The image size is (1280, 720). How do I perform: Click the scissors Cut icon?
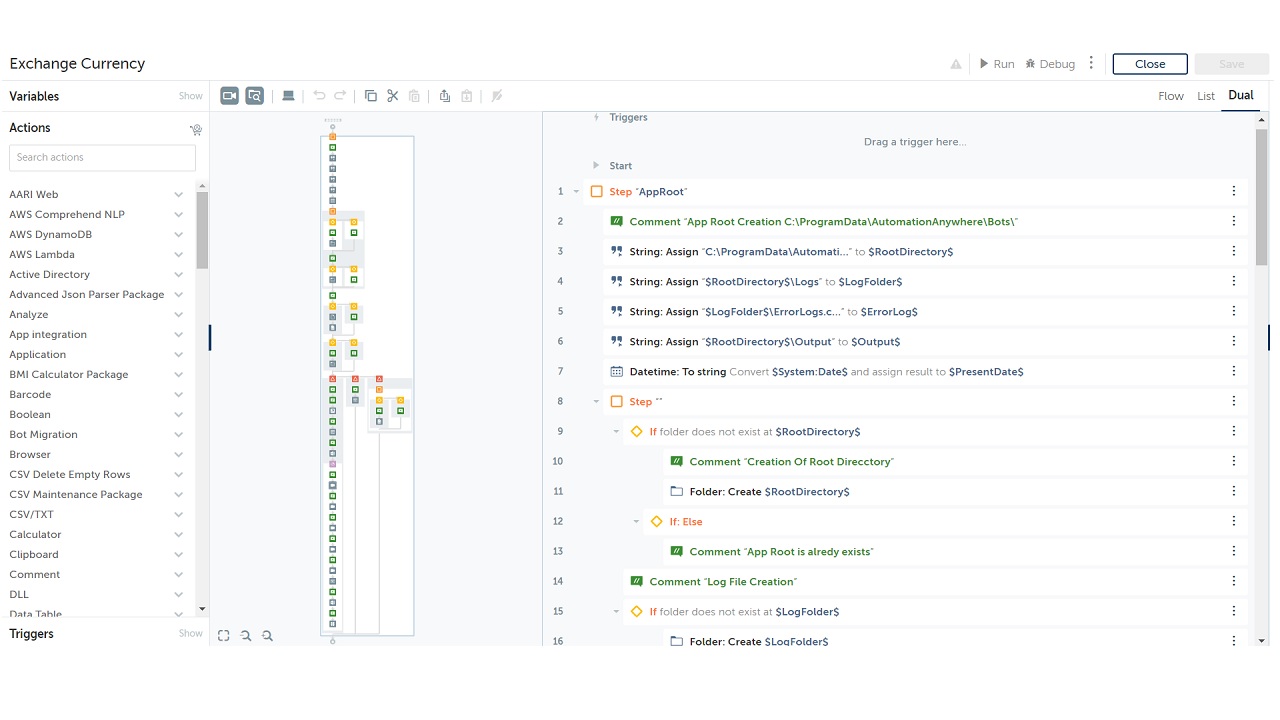point(393,96)
